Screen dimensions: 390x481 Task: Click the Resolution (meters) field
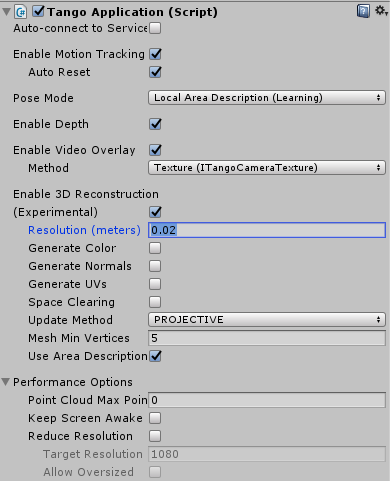[267, 230]
